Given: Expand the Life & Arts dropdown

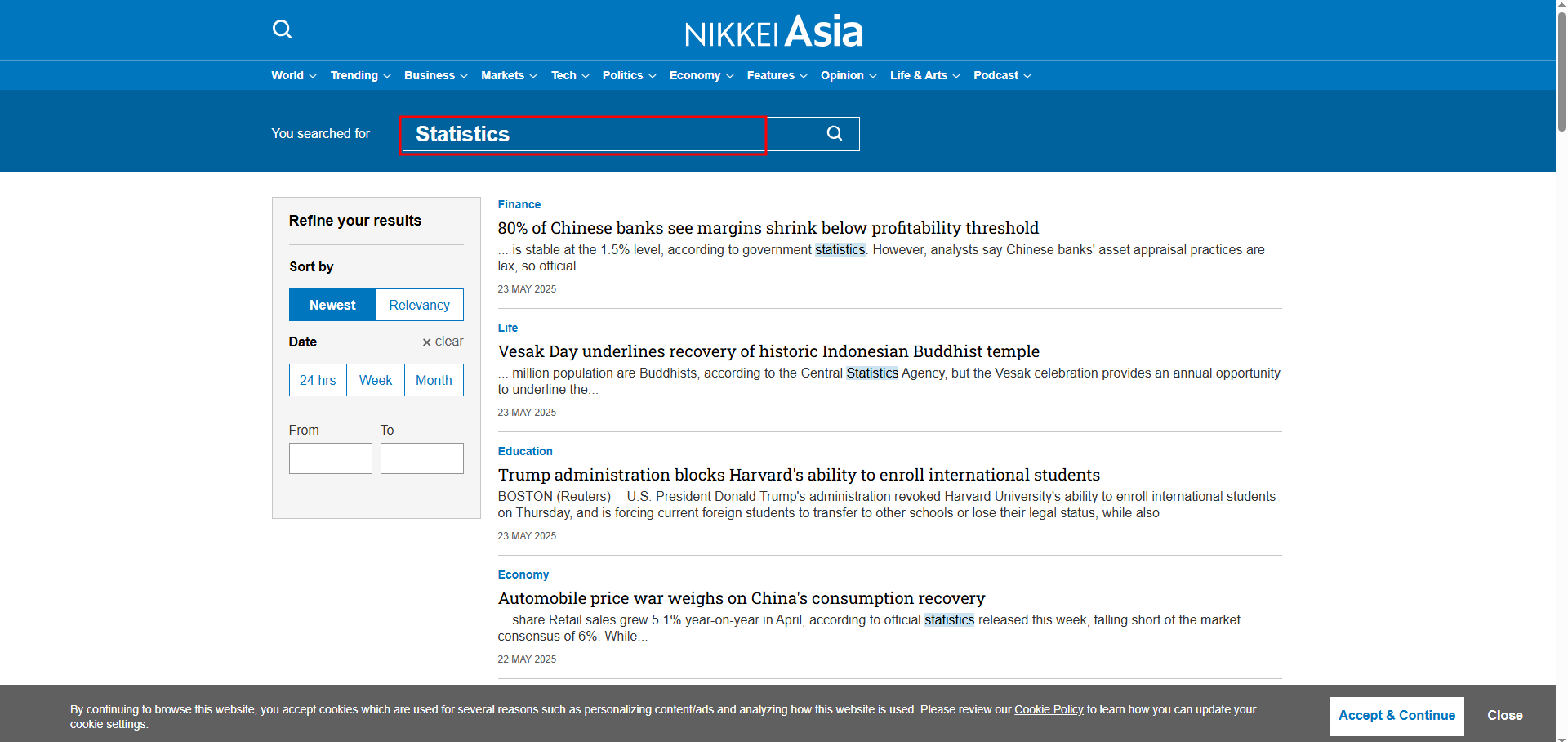Looking at the screenshot, I should click(x=924, y=75).
